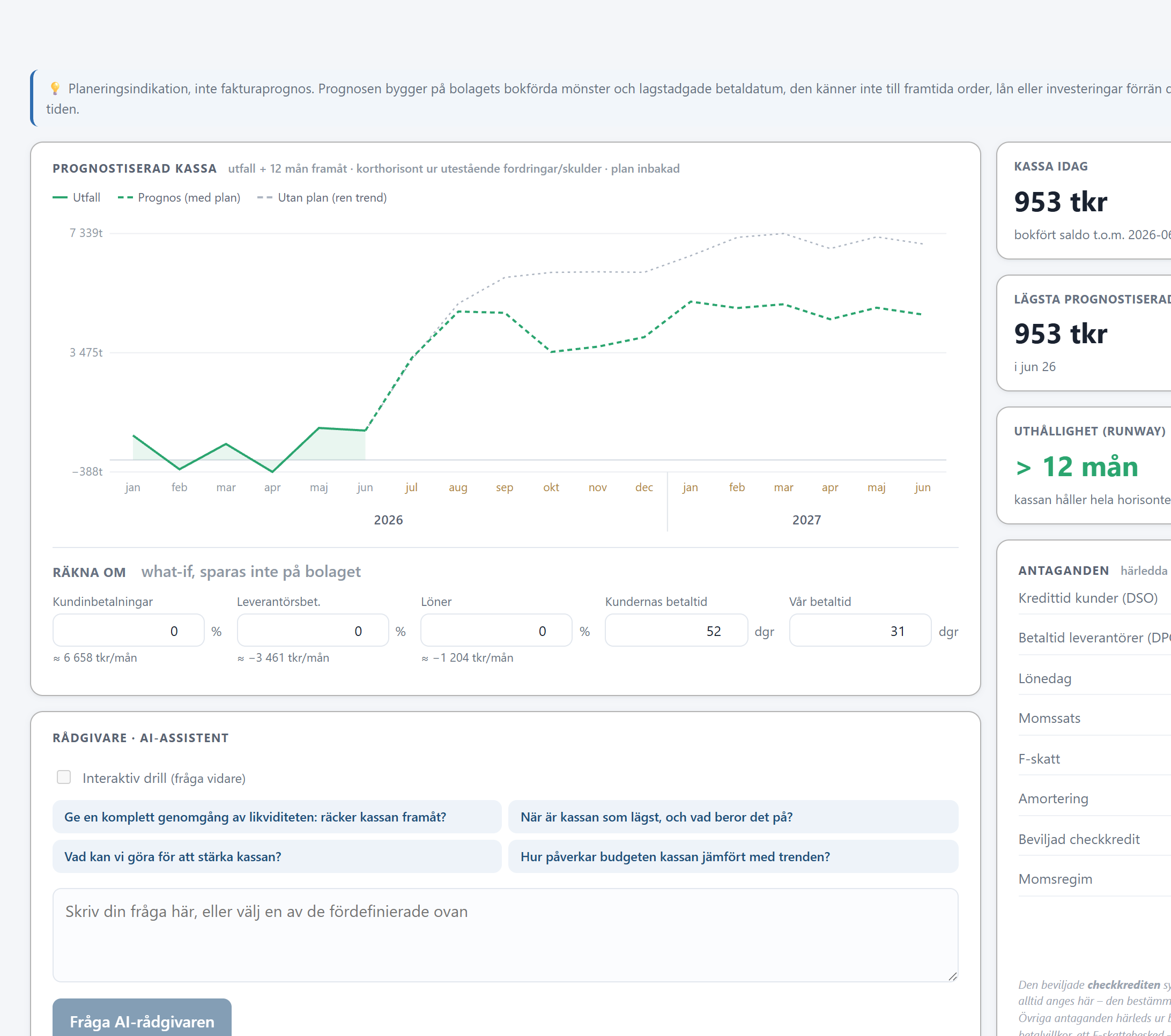
Task: Click the 'aug' month label on chart axis
Action: tap(458, 487)
